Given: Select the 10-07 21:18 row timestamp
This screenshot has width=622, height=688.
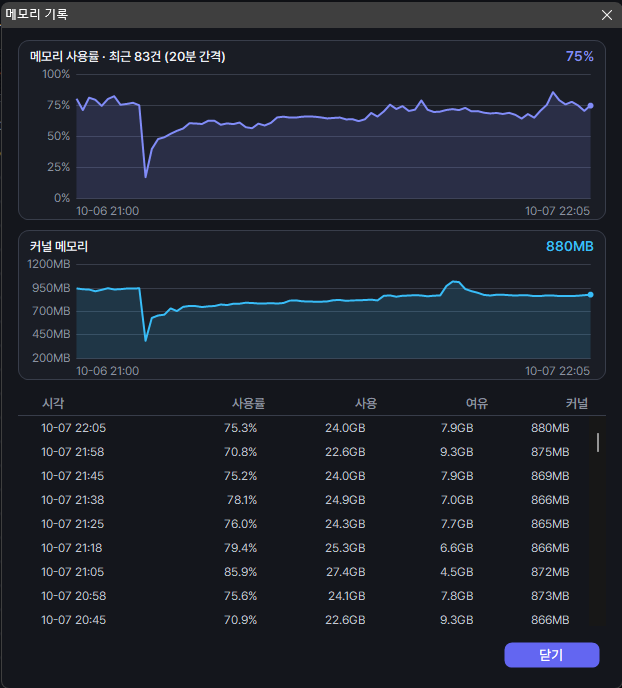Looking at the screenshot, I should (72, 548).
